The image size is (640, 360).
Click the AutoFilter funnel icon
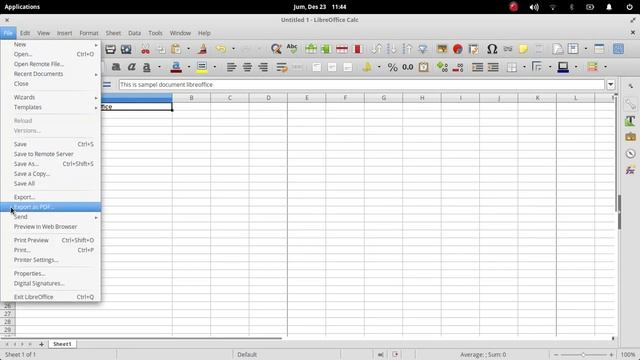point(423,49)
